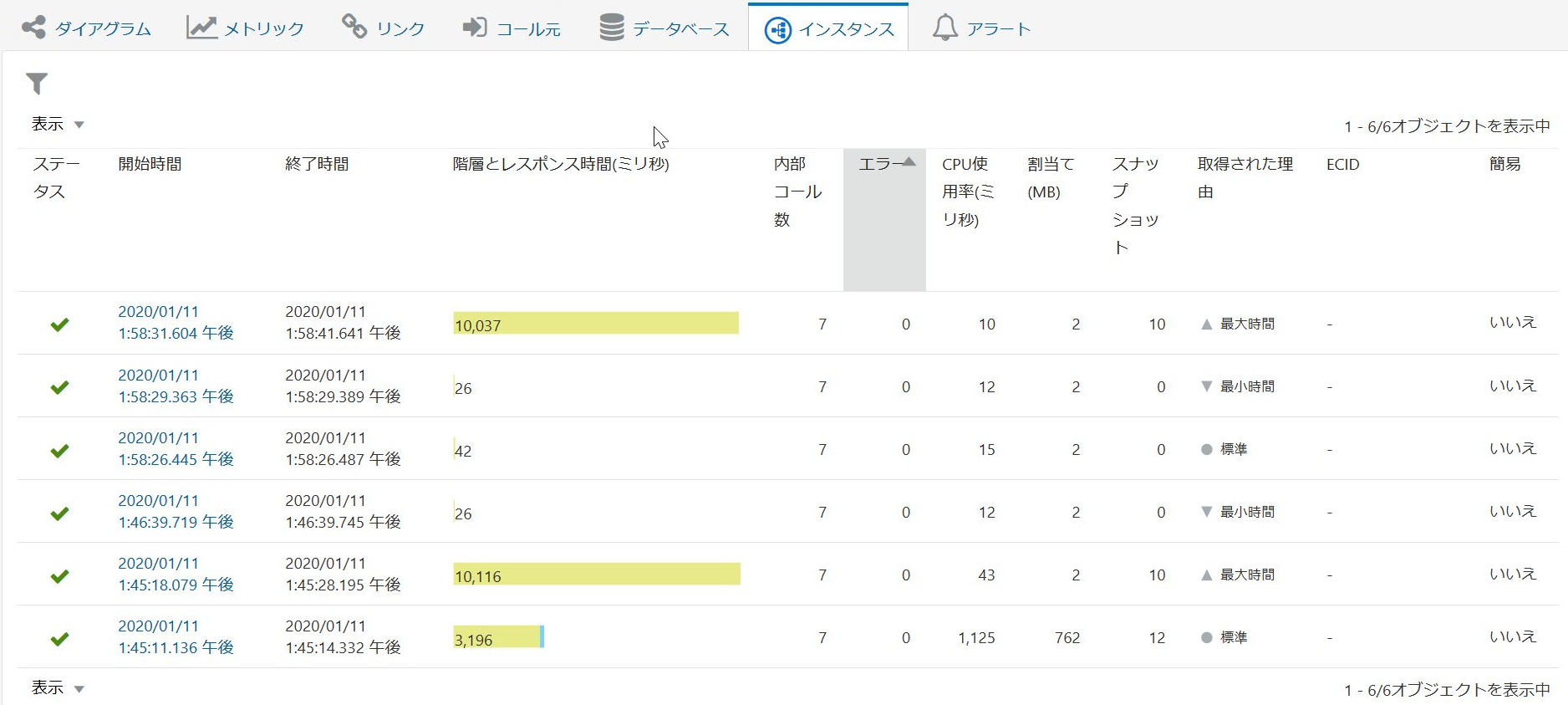Click the スナップショット column header

coord(1136,205)
